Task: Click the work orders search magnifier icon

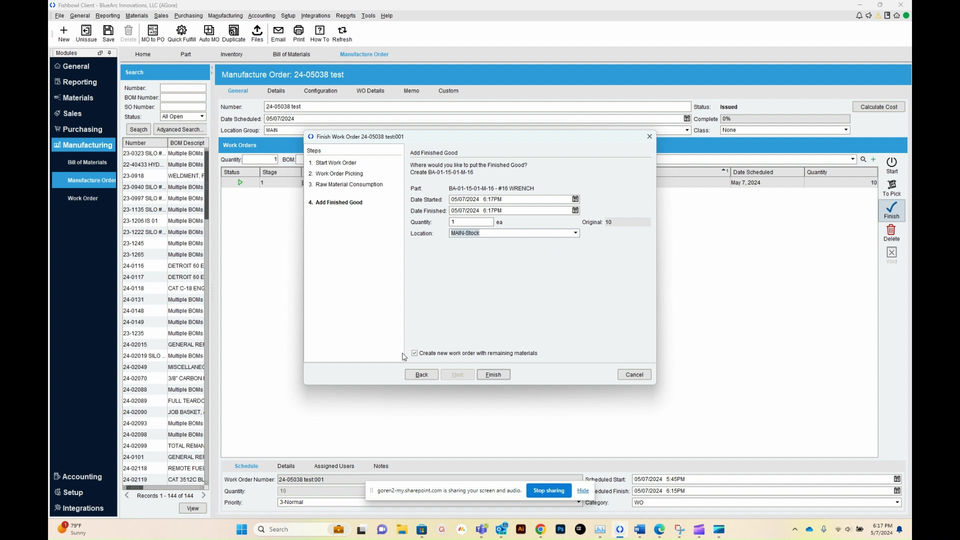Action: (863, 159)
